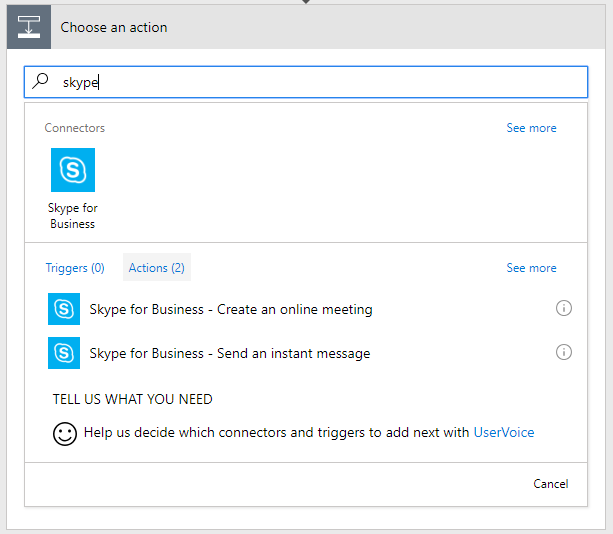The image size is (613, 534).
Task: Click the Choose an action header icon
Action: [28, 27]
